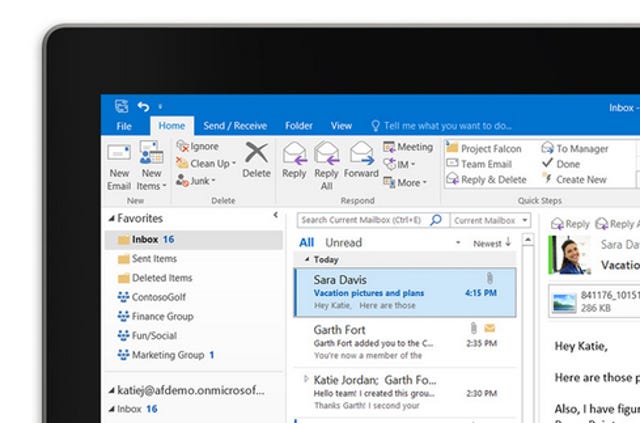Expand the Katie Jordan; Garth Fo... conversation

306,379
